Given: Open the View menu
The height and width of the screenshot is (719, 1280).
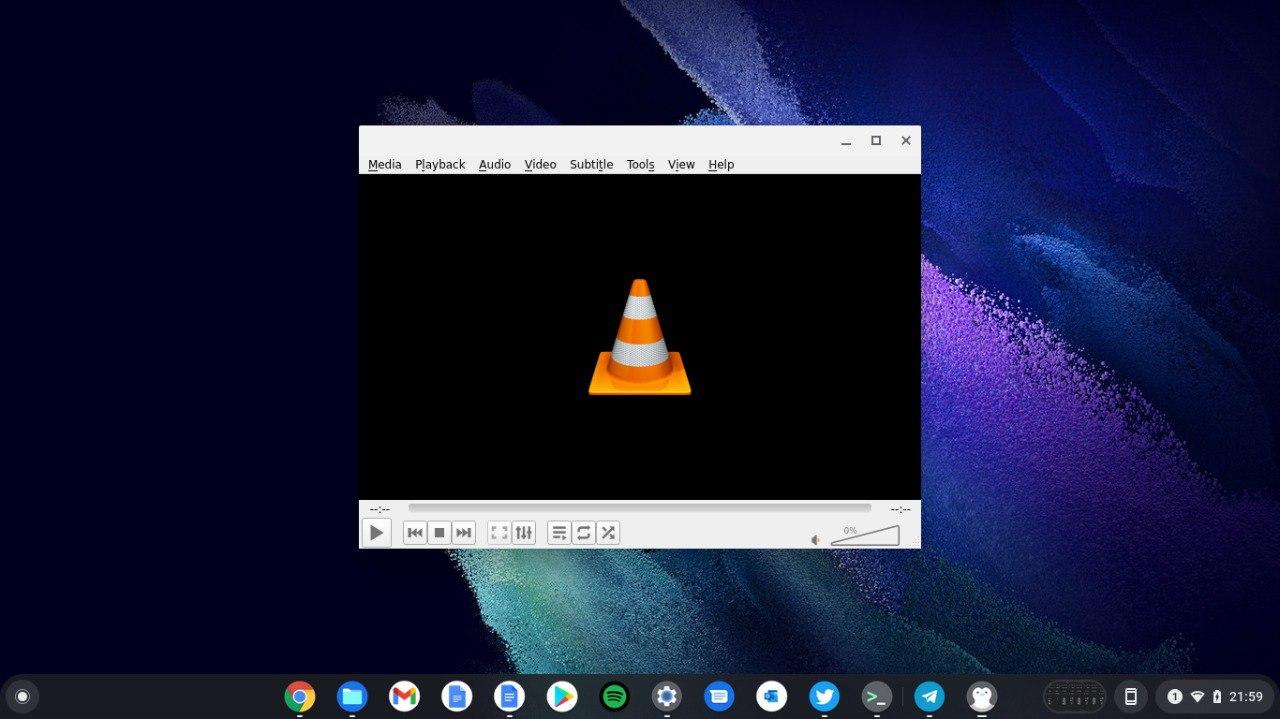Looking at the screenshot, I should point(681,165).
